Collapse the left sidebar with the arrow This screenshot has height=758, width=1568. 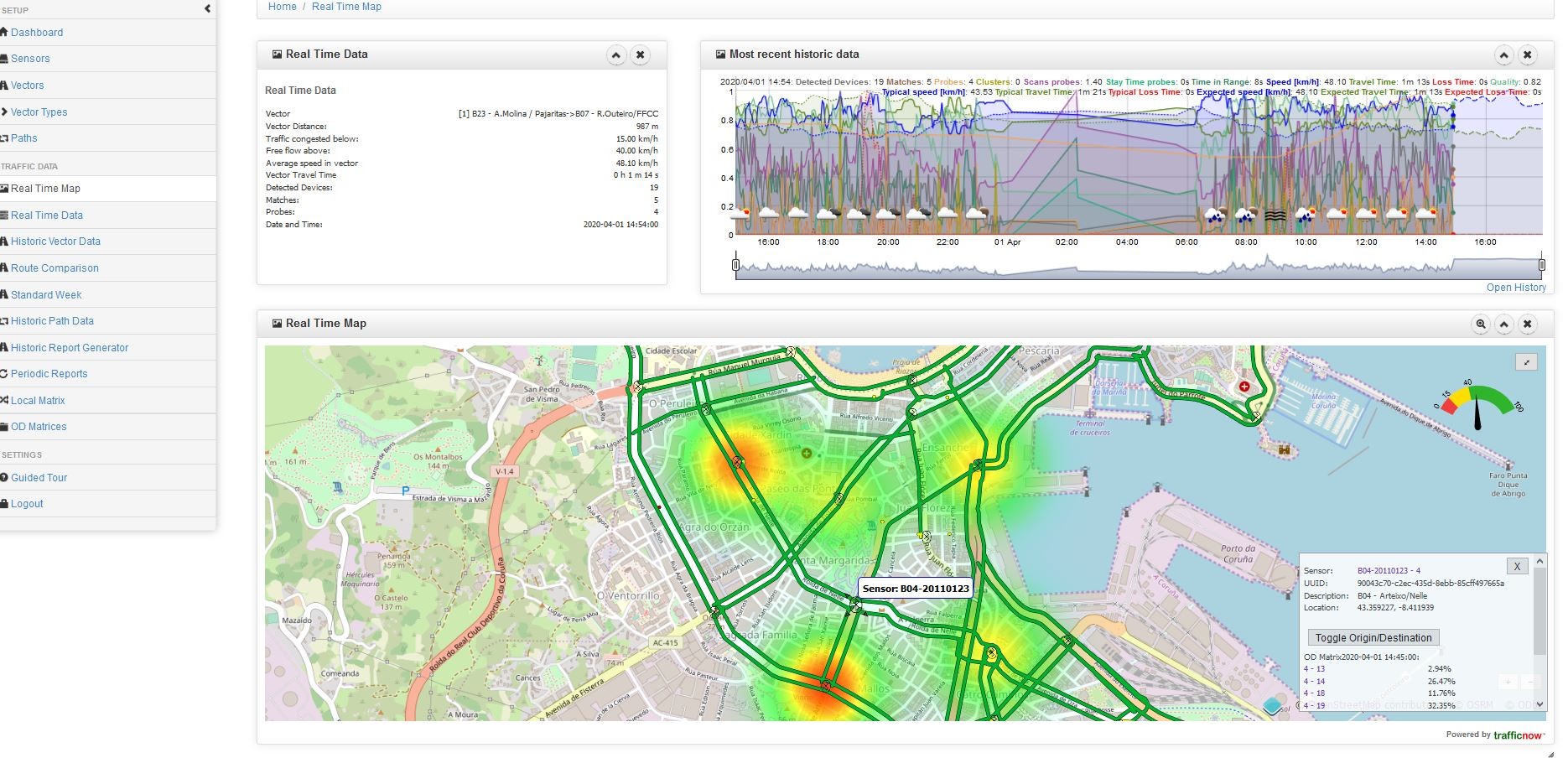point(208,9)
